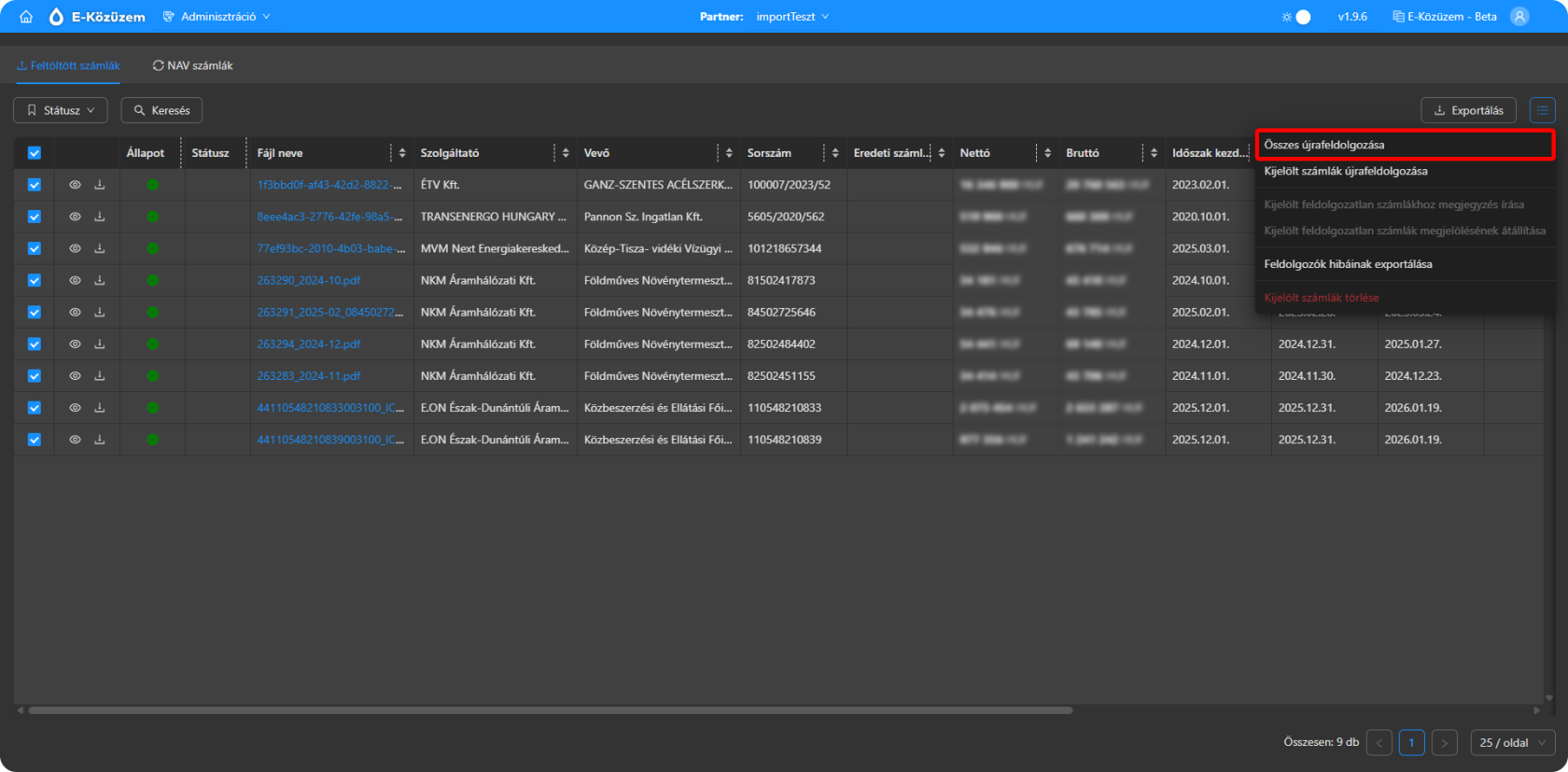View the ÉTV Kft. invoice via eye icon
This screenshot has width=1568, height=772.
(75, 185)
